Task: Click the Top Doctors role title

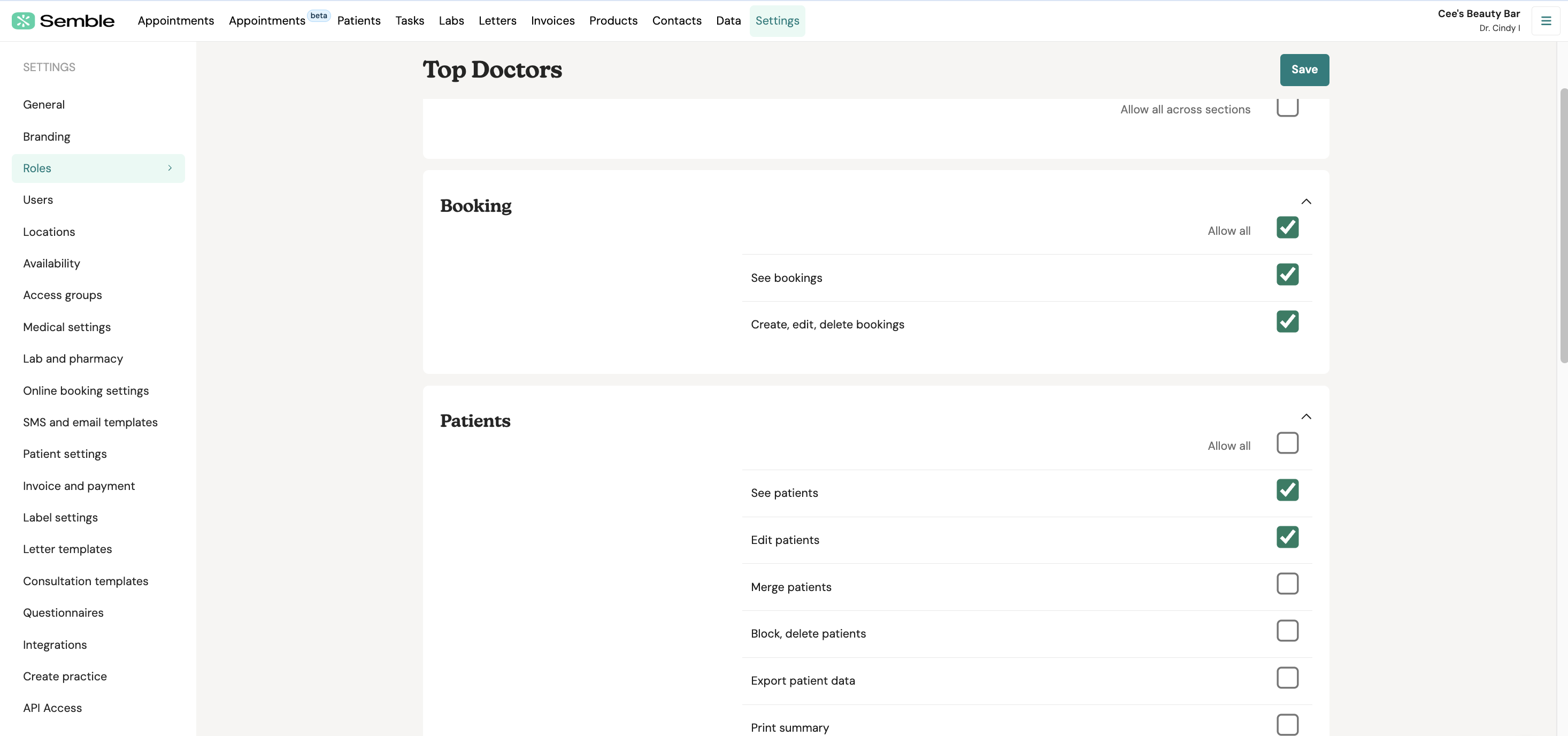Action: point(493,70)
